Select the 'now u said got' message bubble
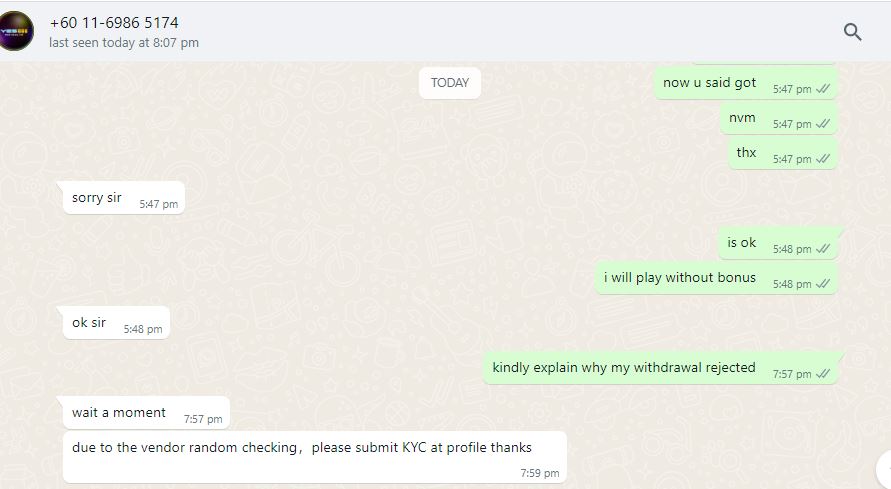The image size is (891, 489). 746,83
